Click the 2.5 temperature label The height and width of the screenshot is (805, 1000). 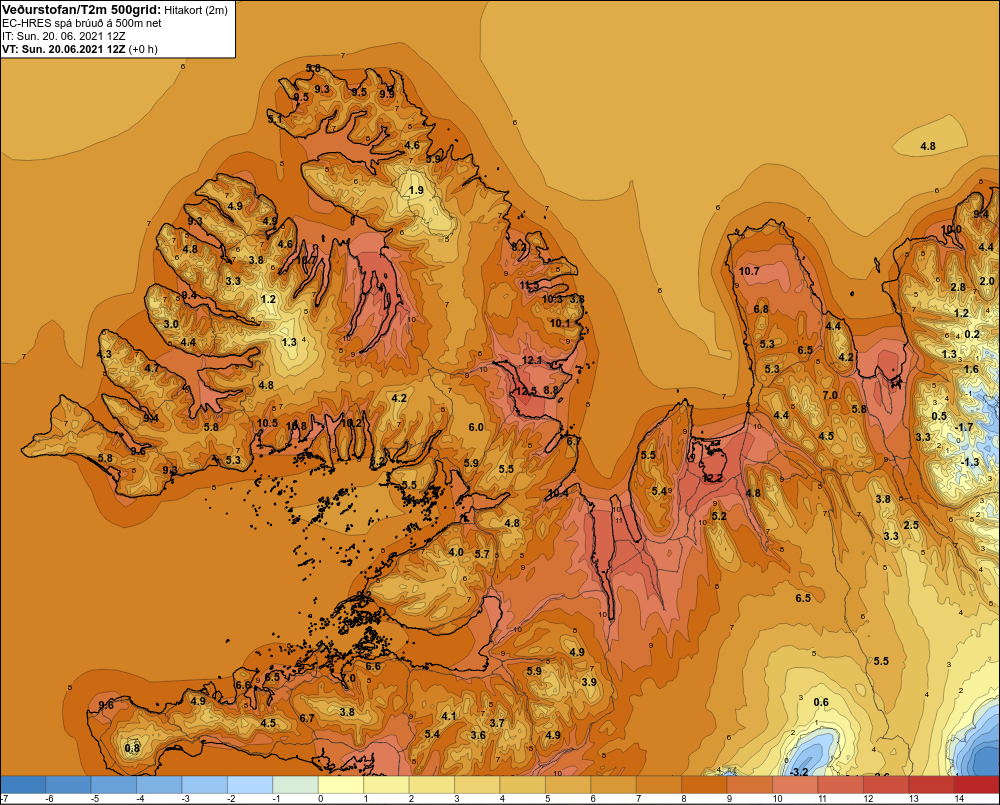coord(911,525)
